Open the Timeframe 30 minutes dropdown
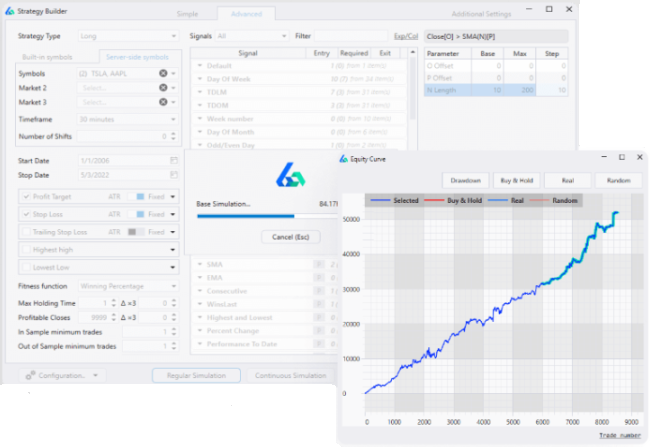This screenshot has width=650, height=447. [128, 119]
